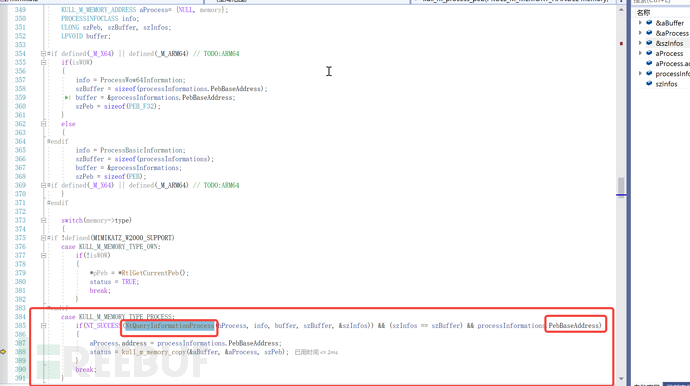The height and width of the screenshot is (386, 690).
Task: Click RtlGetCurrentPeb on line 379
Action: pyautogui.click(x=150, y=273)
